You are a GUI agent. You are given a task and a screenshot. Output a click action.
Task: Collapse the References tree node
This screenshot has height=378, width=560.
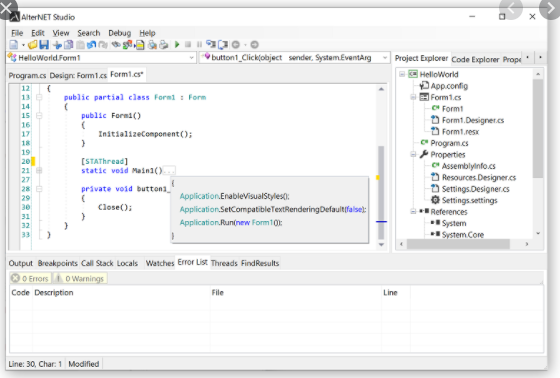[413, 212]
